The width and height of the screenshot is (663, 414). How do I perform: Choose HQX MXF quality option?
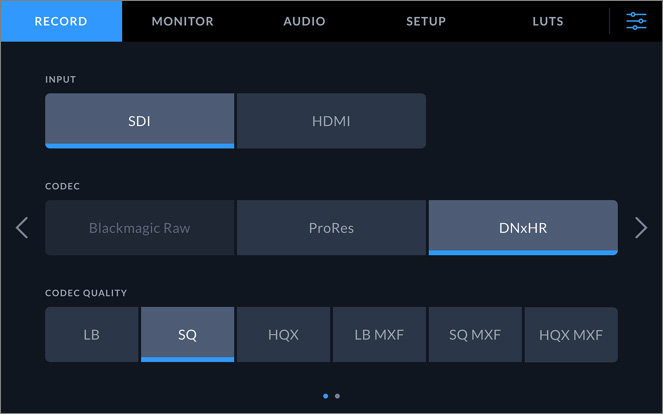pos(571,335)
